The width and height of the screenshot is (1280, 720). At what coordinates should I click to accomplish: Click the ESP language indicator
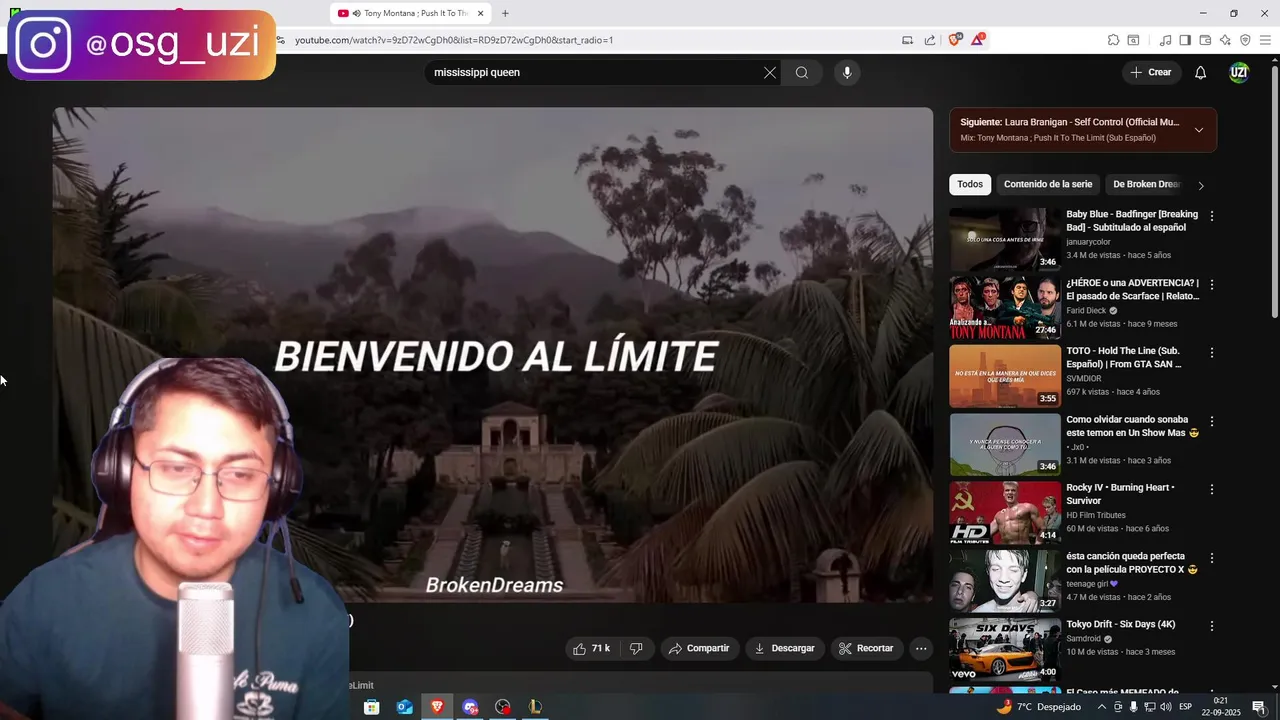click(x=1186, y=707)
